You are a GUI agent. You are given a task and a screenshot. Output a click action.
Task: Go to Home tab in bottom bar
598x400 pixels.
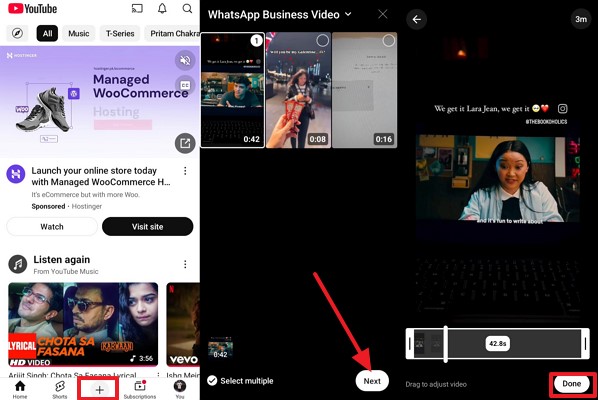tap(20, 389)
